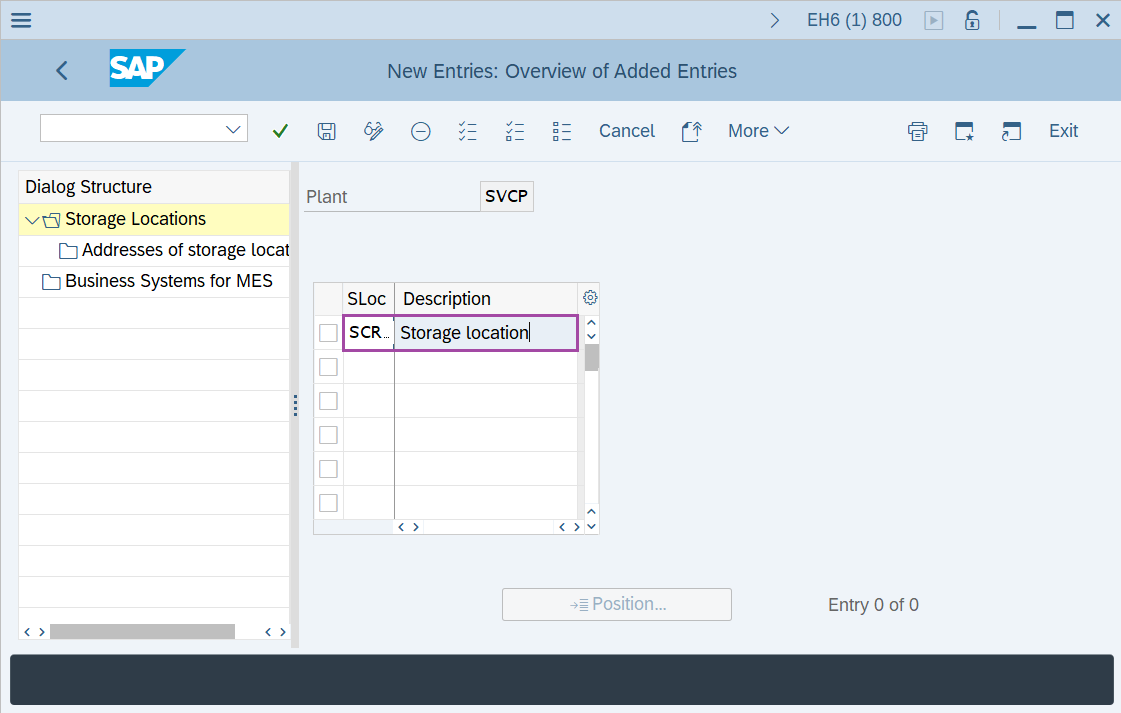Click the Cancel button
The height and width of the screenshot is (713, 1121).
(x=627, y=131)
